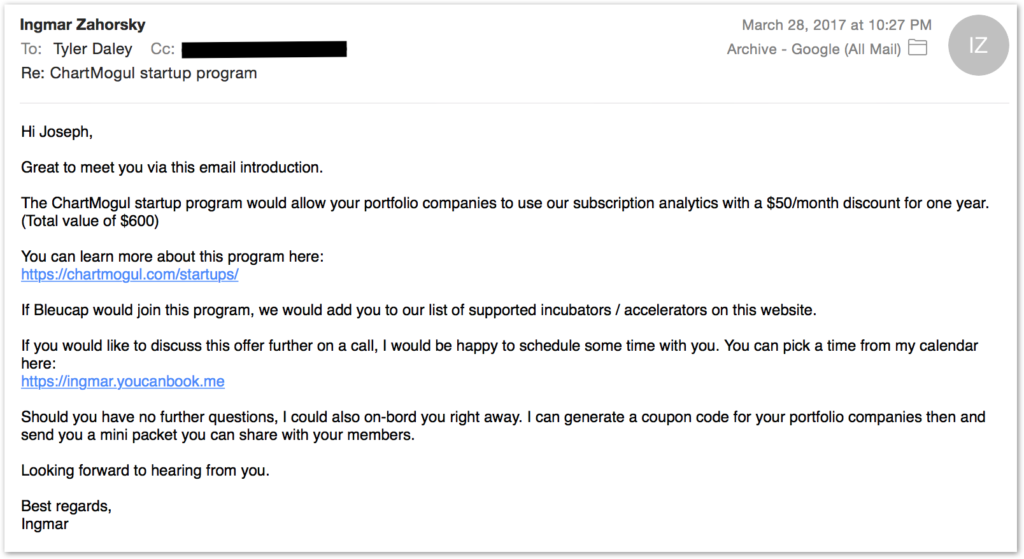Click subject Re: ChartMogul startup program
This screenshot has height=559, width=1024.
tap(139, 73)
